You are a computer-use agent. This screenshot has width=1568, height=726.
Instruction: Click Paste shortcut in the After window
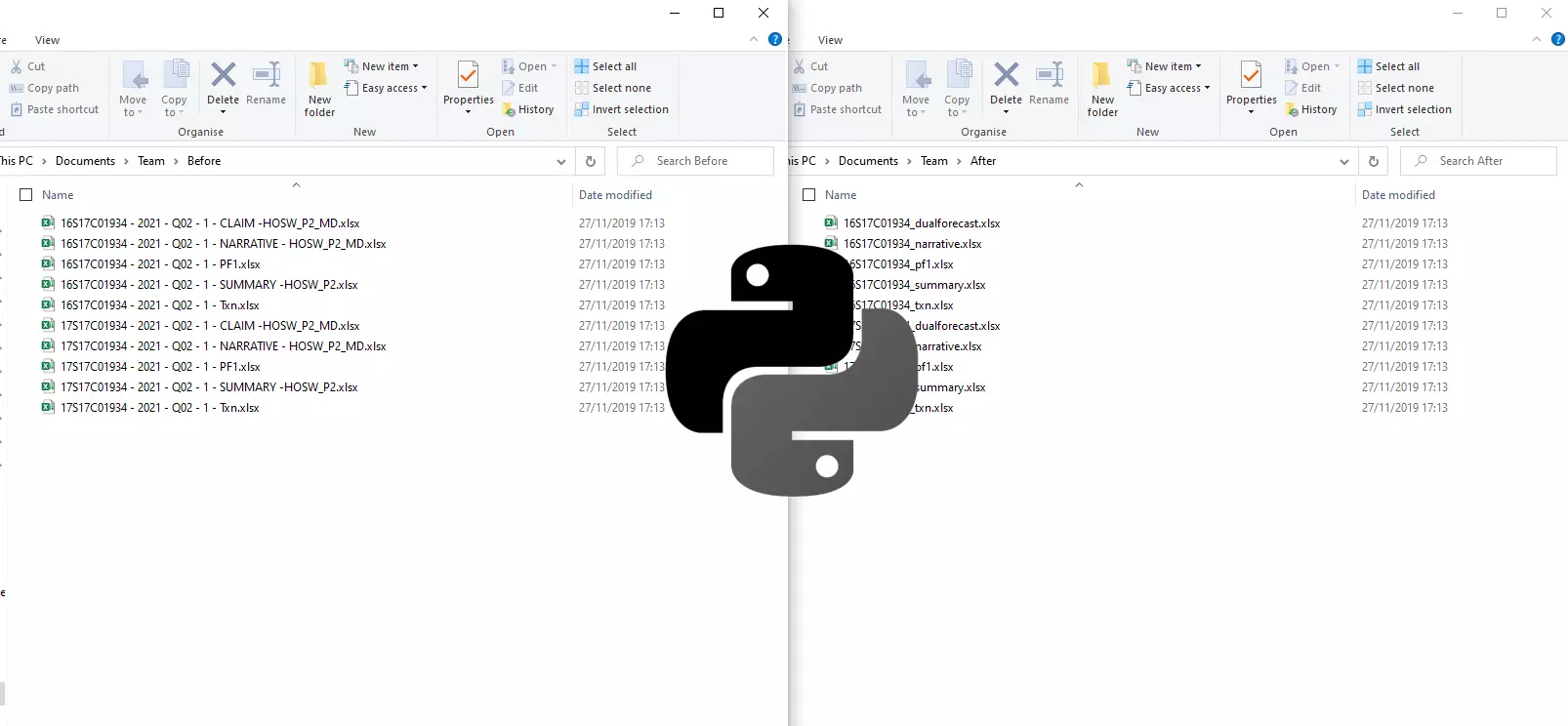click(x=838, y=109)
